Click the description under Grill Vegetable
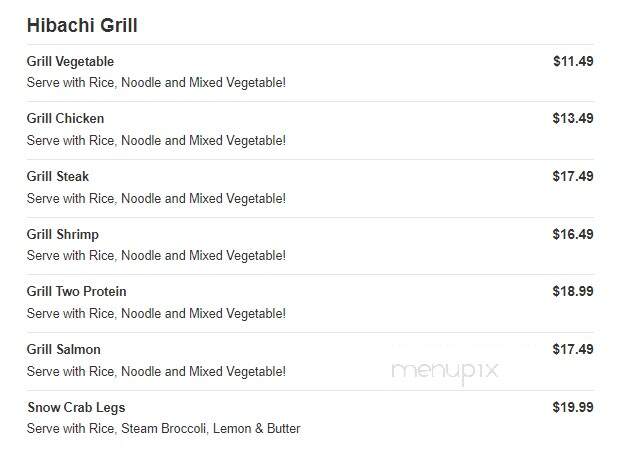Screen dimensions: 624x453 point(156,83)
